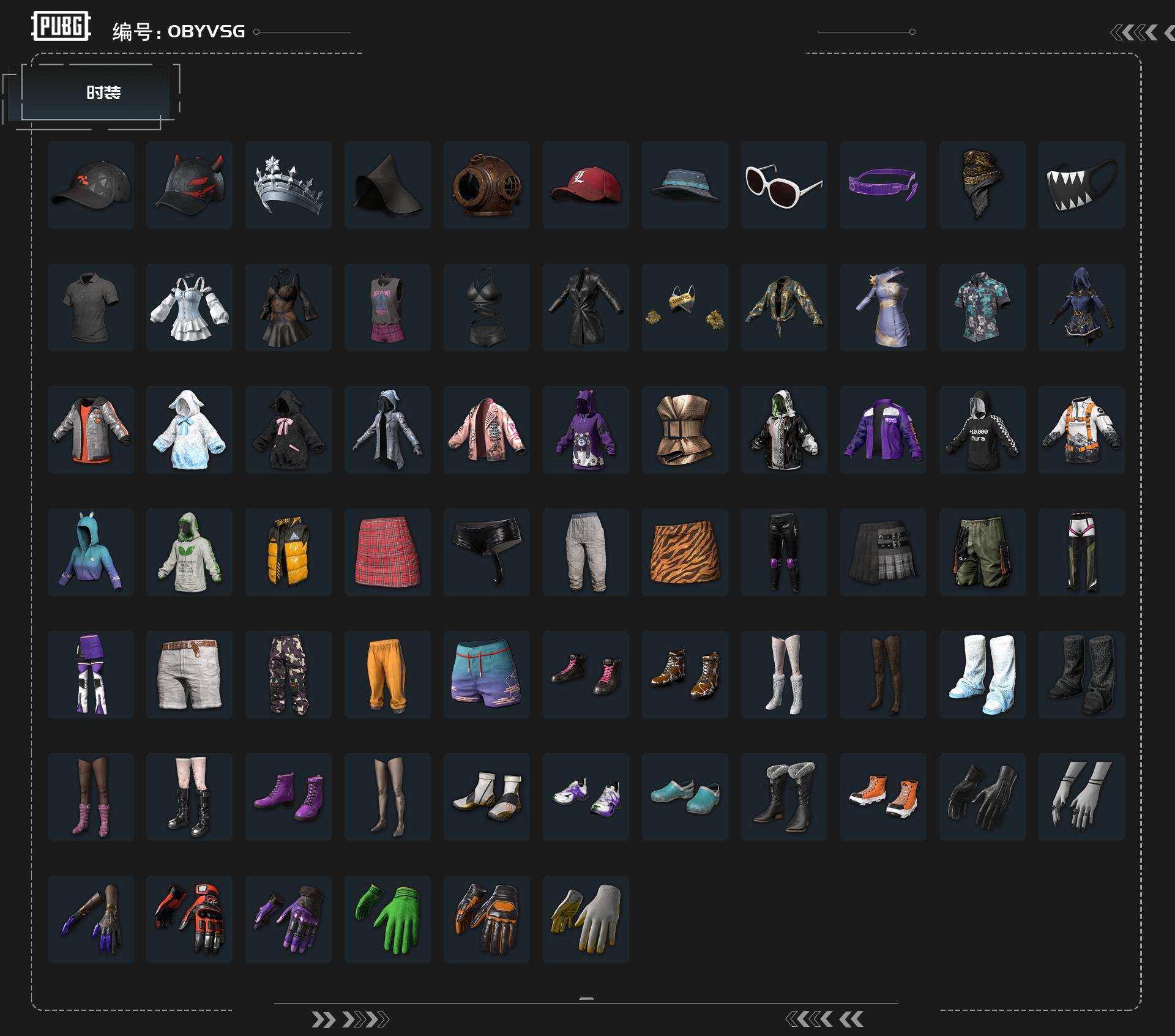Select the white-framed sunglasses
1175x1036 pixels.
coord(784,185)
